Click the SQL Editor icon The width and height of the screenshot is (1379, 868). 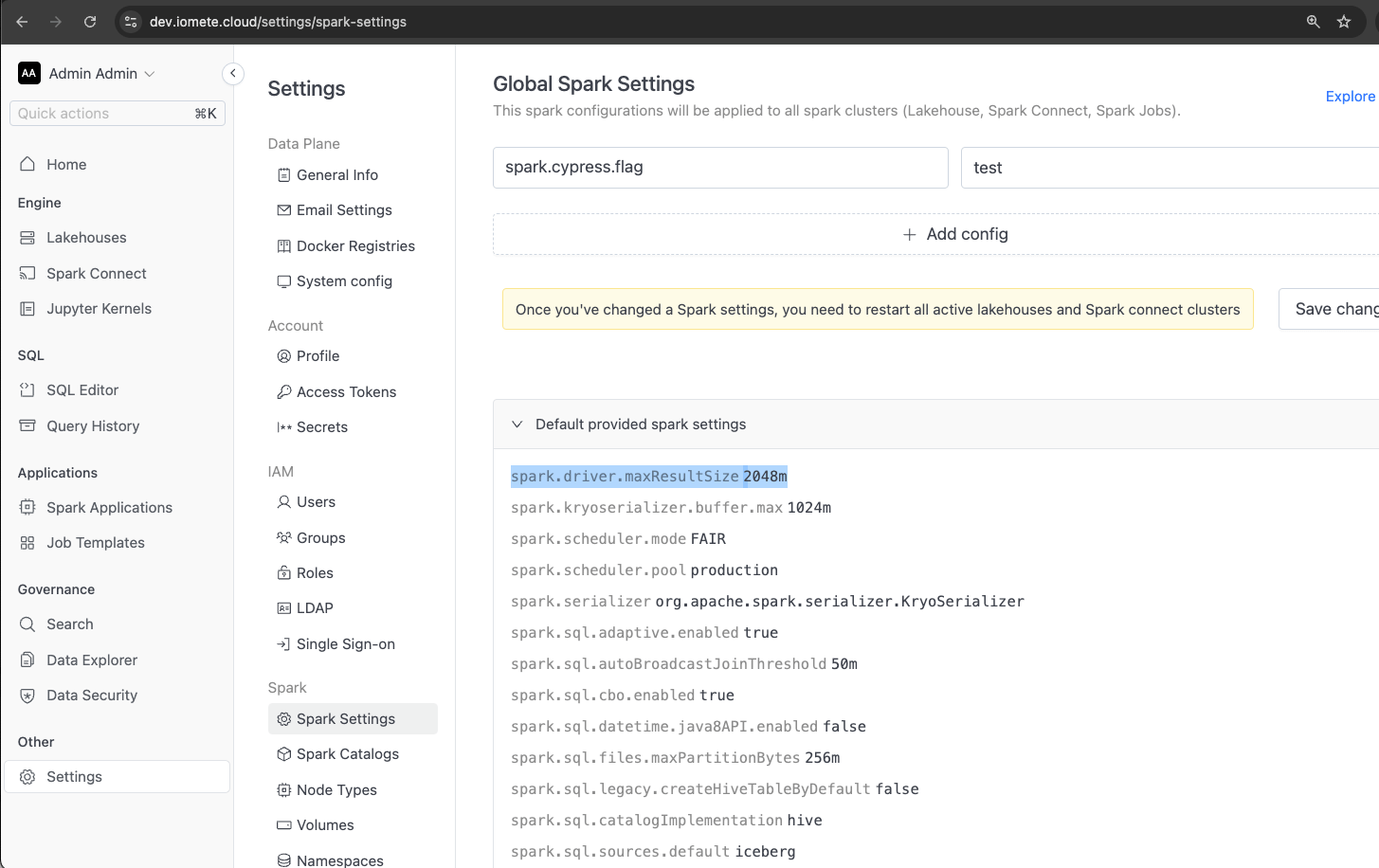coord(27,390)
